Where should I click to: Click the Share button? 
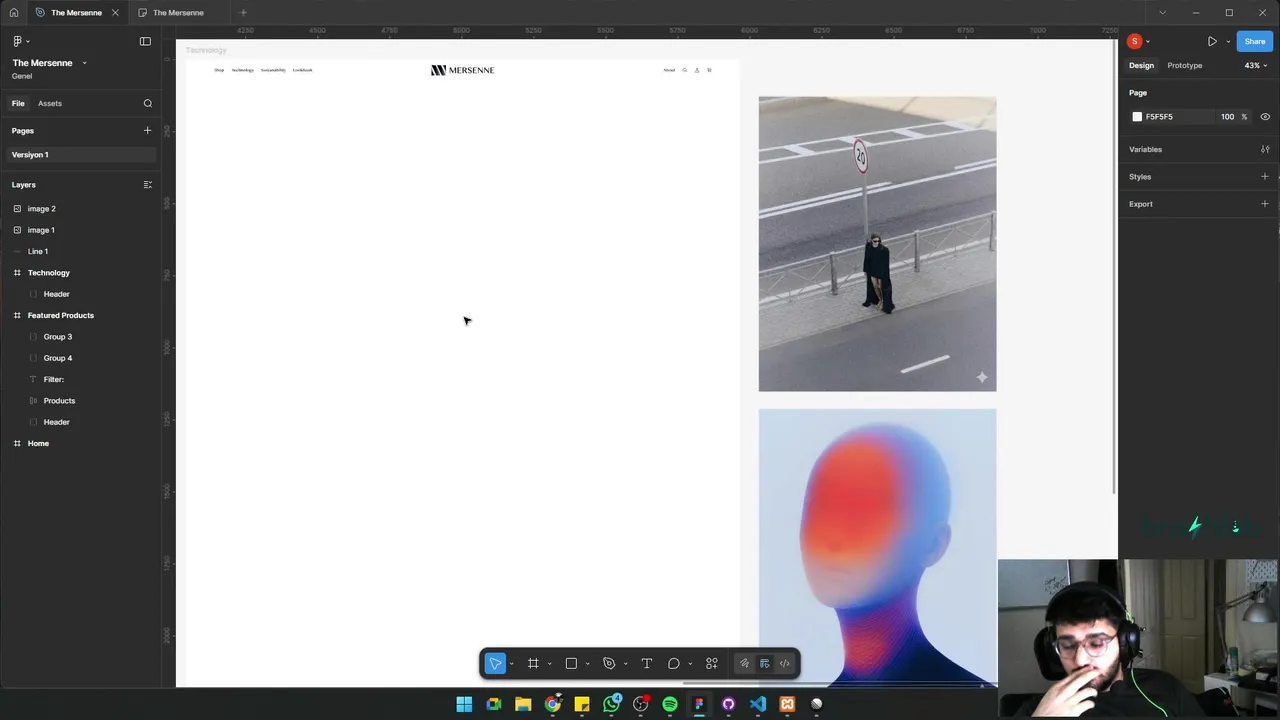tap(1255, 41)
